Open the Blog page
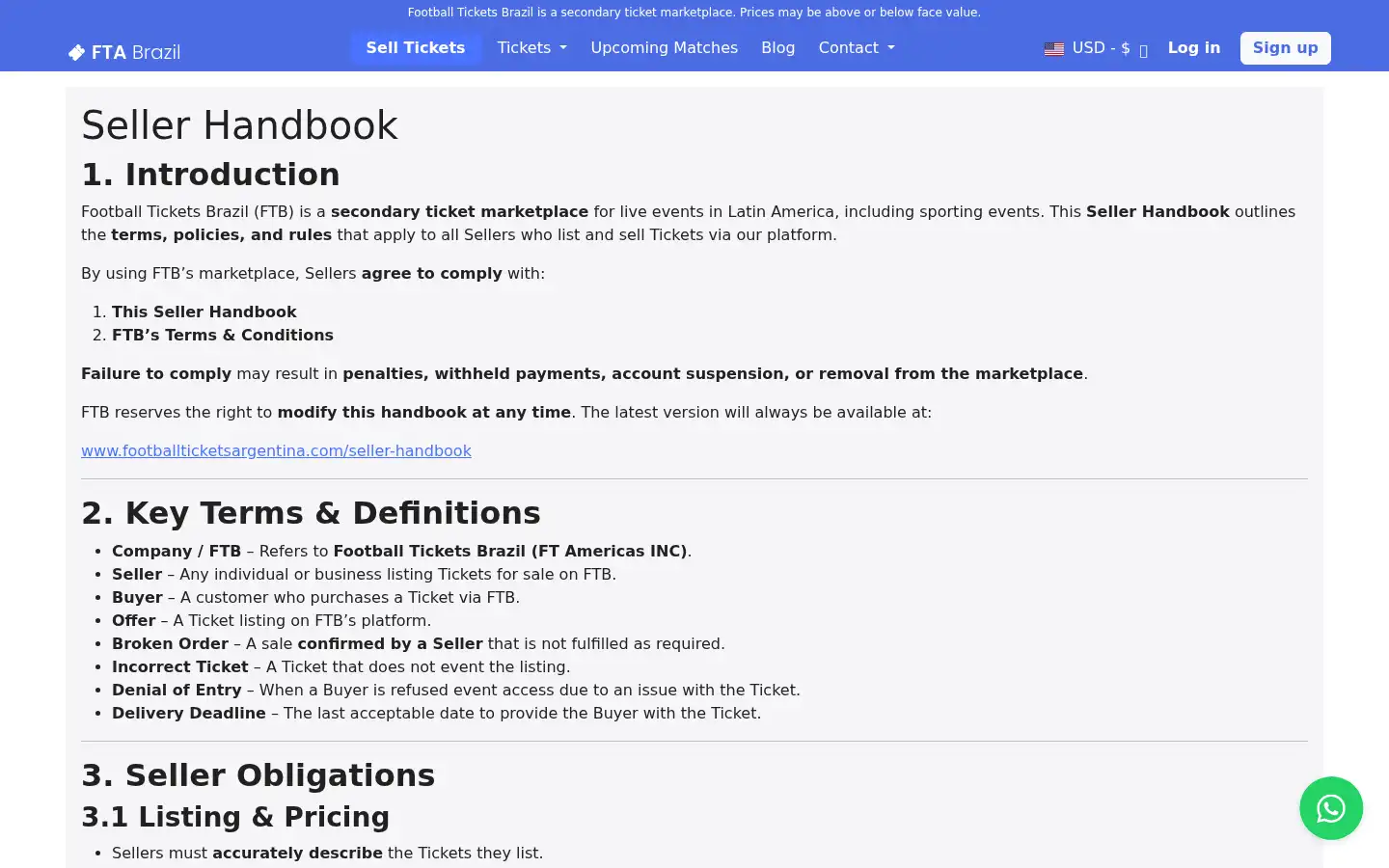 tap(778, 48)
